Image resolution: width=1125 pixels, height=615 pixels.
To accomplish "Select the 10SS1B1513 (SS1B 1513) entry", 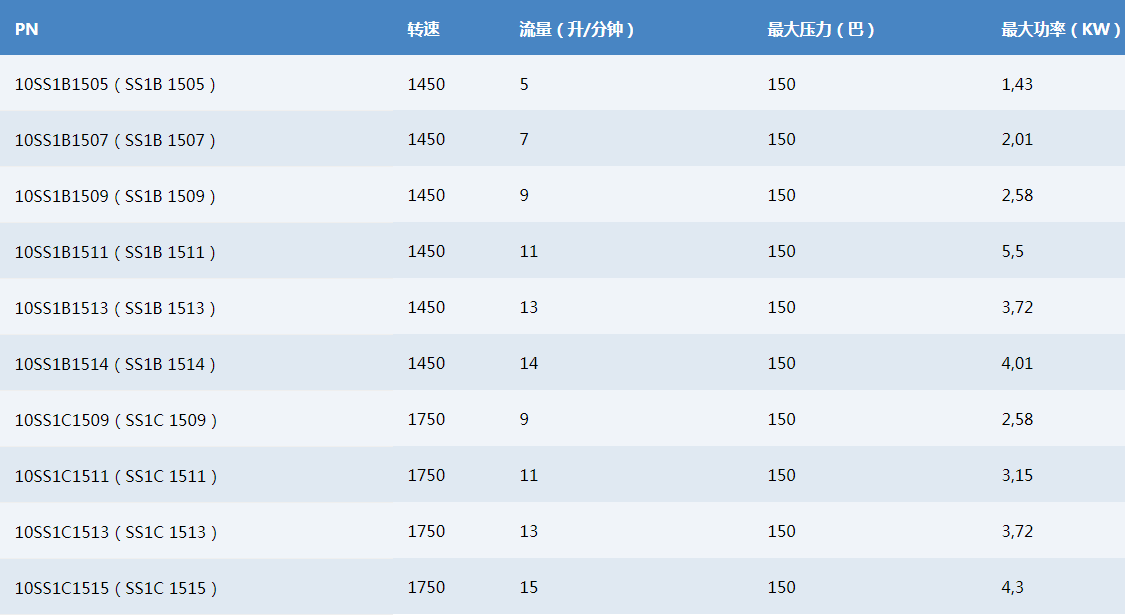I will (x=115, y=308).
